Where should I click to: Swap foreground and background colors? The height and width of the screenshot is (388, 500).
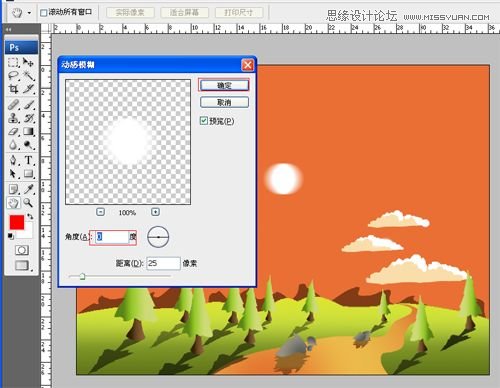point(30,216)
